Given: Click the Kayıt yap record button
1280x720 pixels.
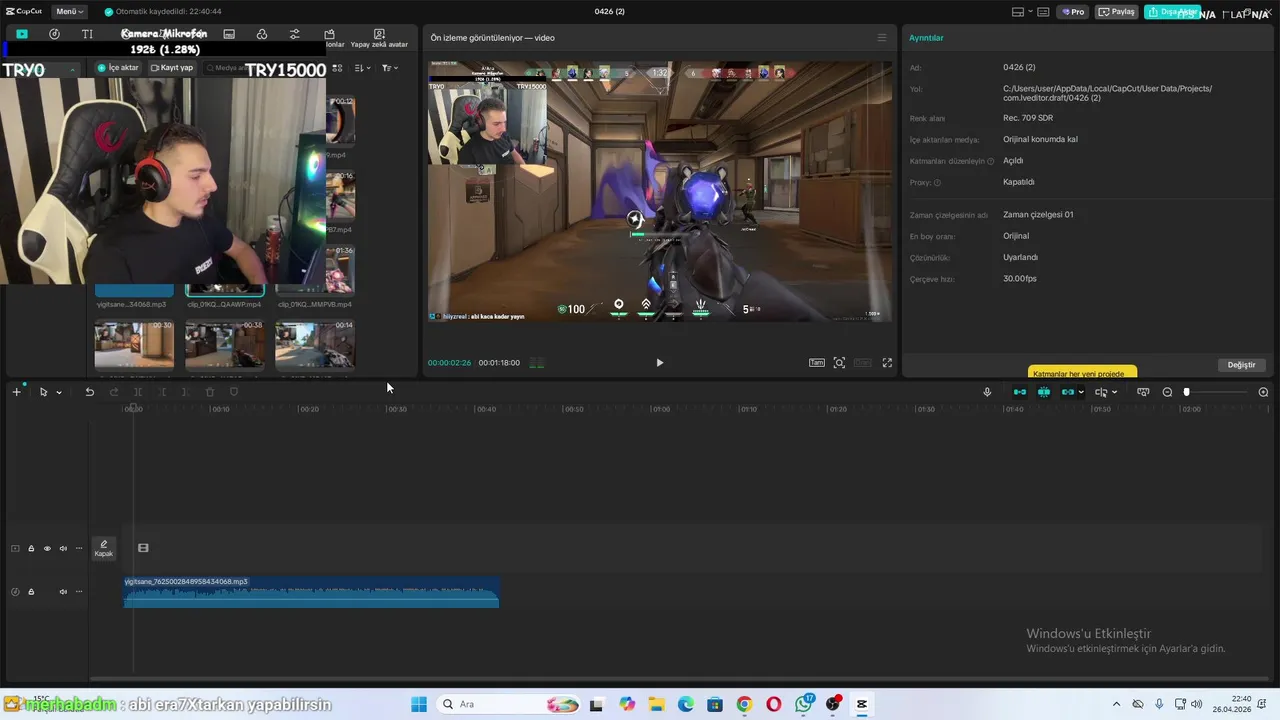Looking at the screenshot, I should [x=172, y=68].
